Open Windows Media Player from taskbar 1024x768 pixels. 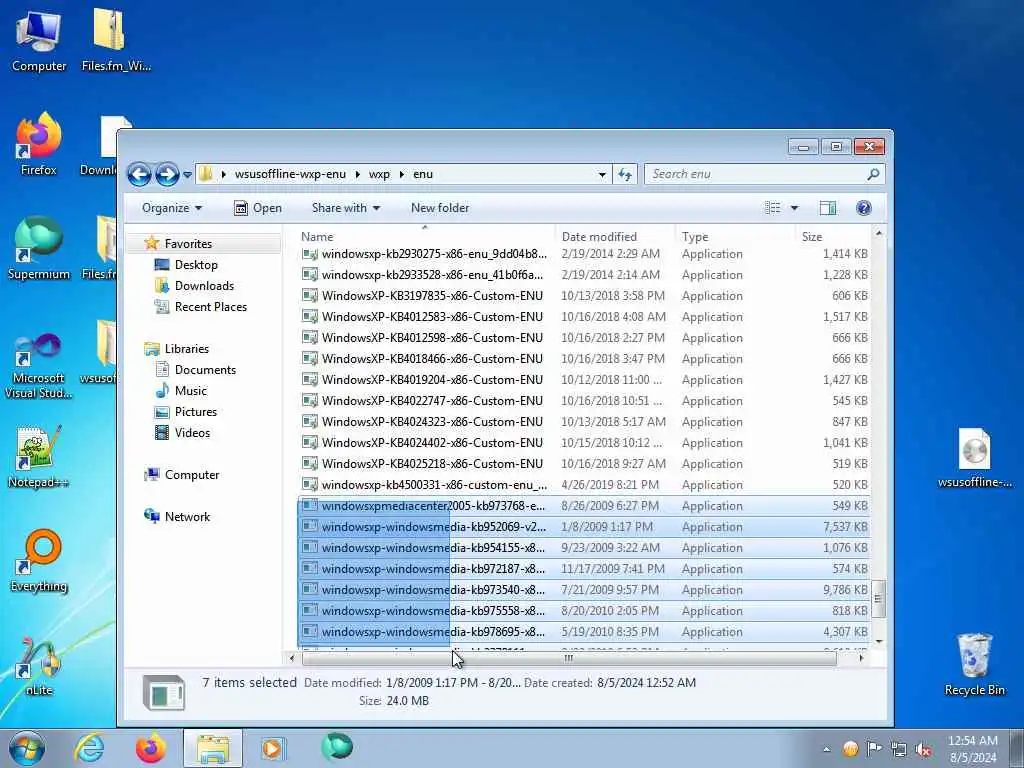pos(272,748)
